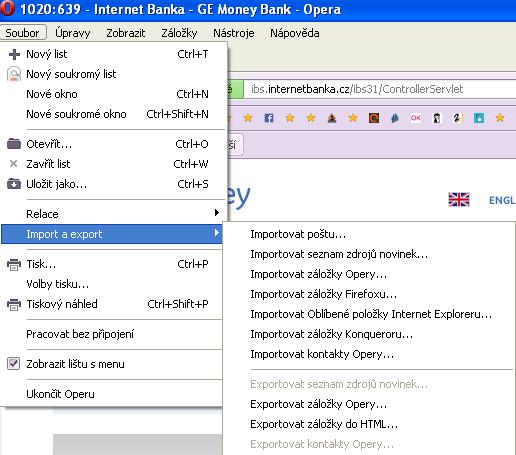Open the Záložky menu
516x455 pixels.
[x=179, y=33]
